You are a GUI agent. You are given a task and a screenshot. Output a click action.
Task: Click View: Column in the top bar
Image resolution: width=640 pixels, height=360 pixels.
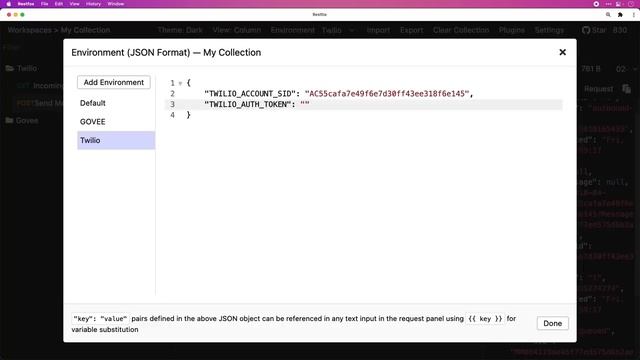tap(237, 30)
